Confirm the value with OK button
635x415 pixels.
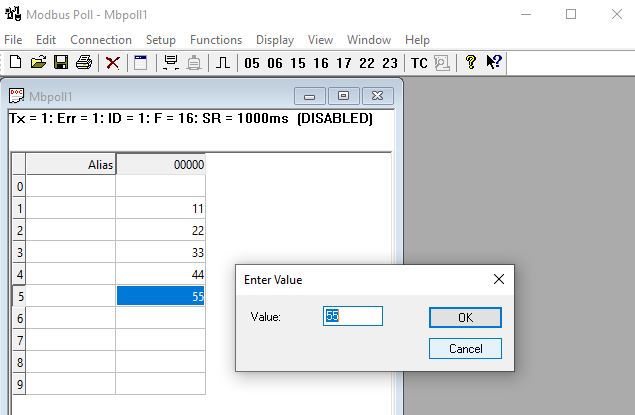point(465,317)
